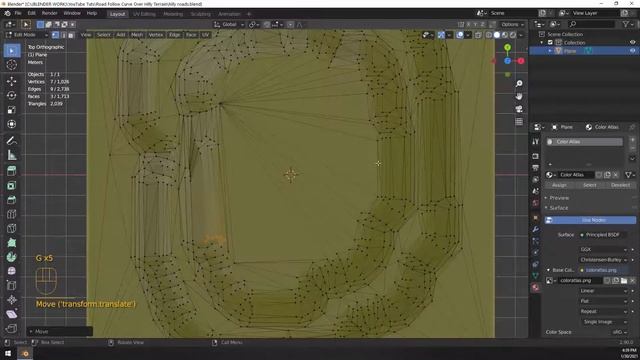The width and height of the screenshot is (640, 360).
Task: Open the Edit Mode dropdown
Action: (x=27, y=35)
